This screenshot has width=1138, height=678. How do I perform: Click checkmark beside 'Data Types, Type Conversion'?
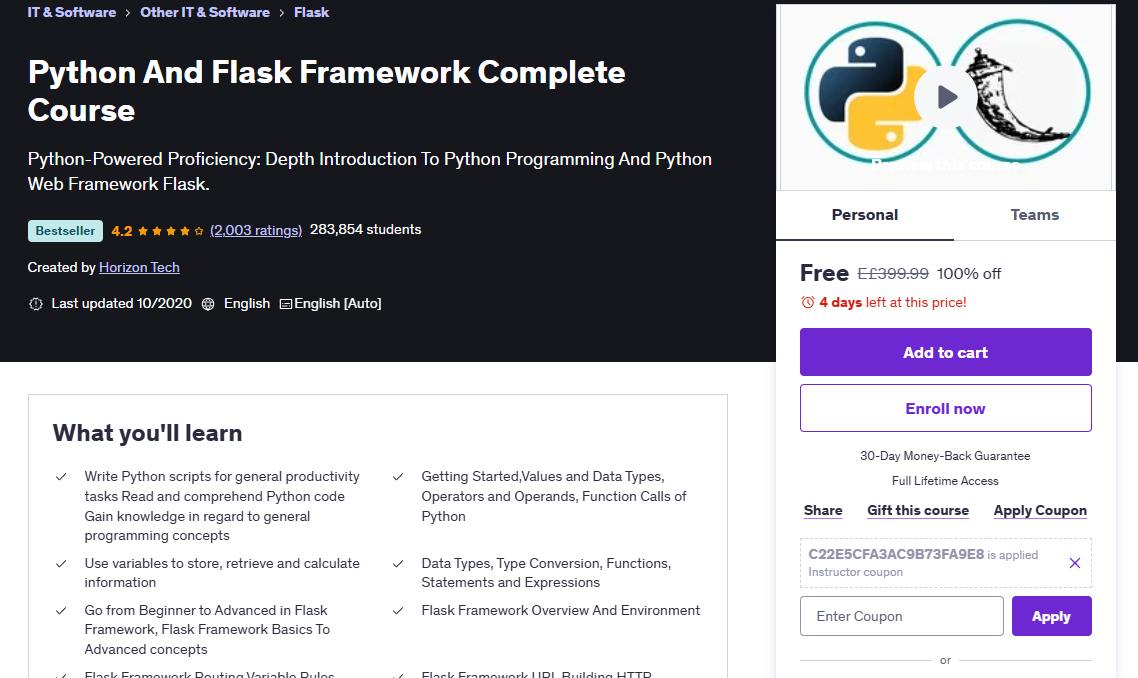tap(398, 563)
